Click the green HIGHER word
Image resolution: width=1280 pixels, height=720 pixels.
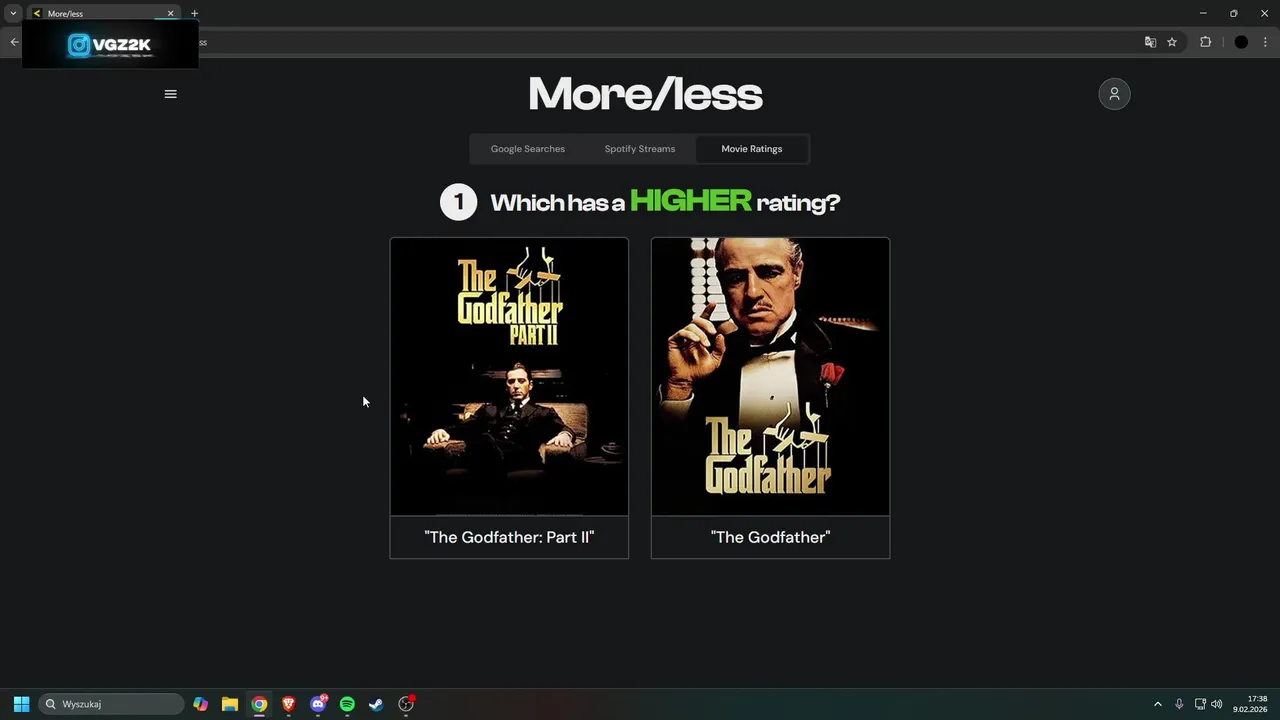[691, 201]
